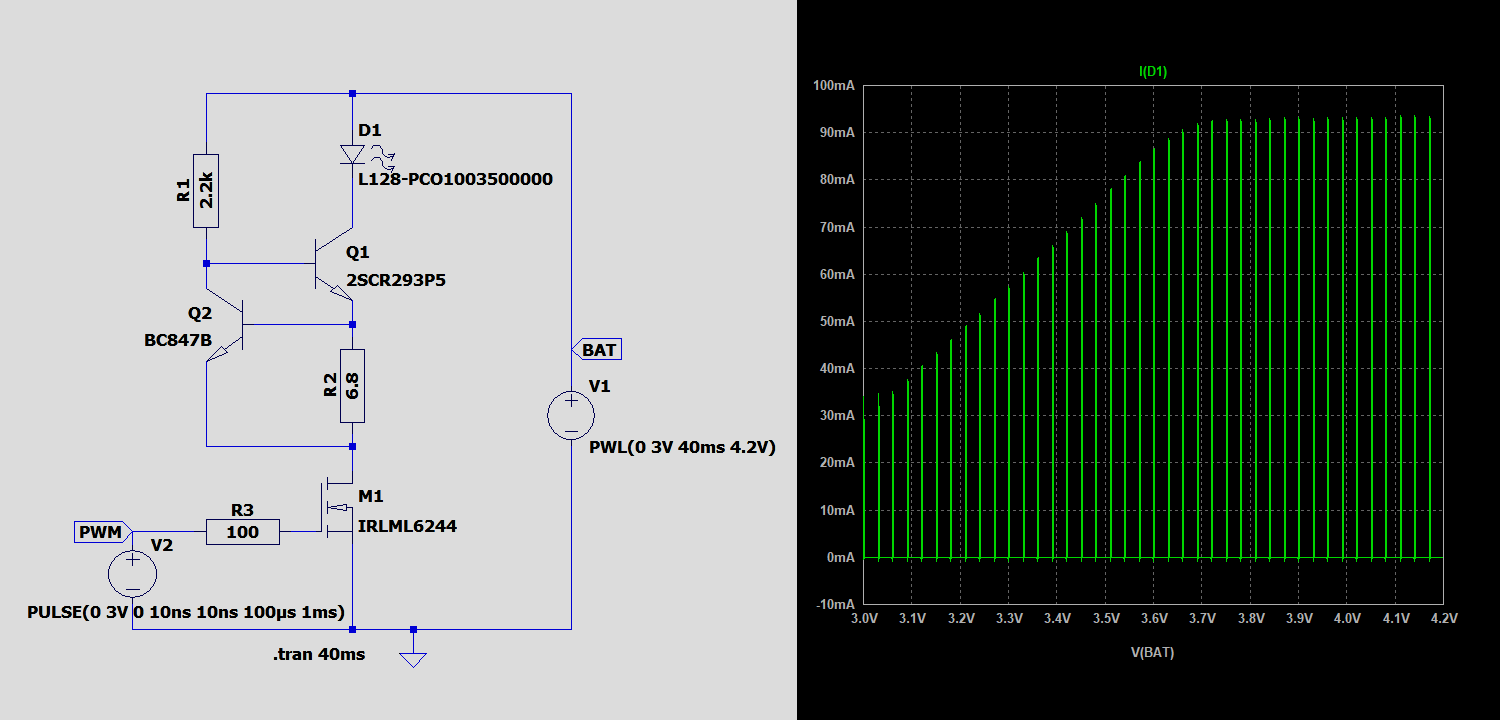Click the PULSE source value text
The height and width of the screenshot is (720, 1500).
coord(186,611)
